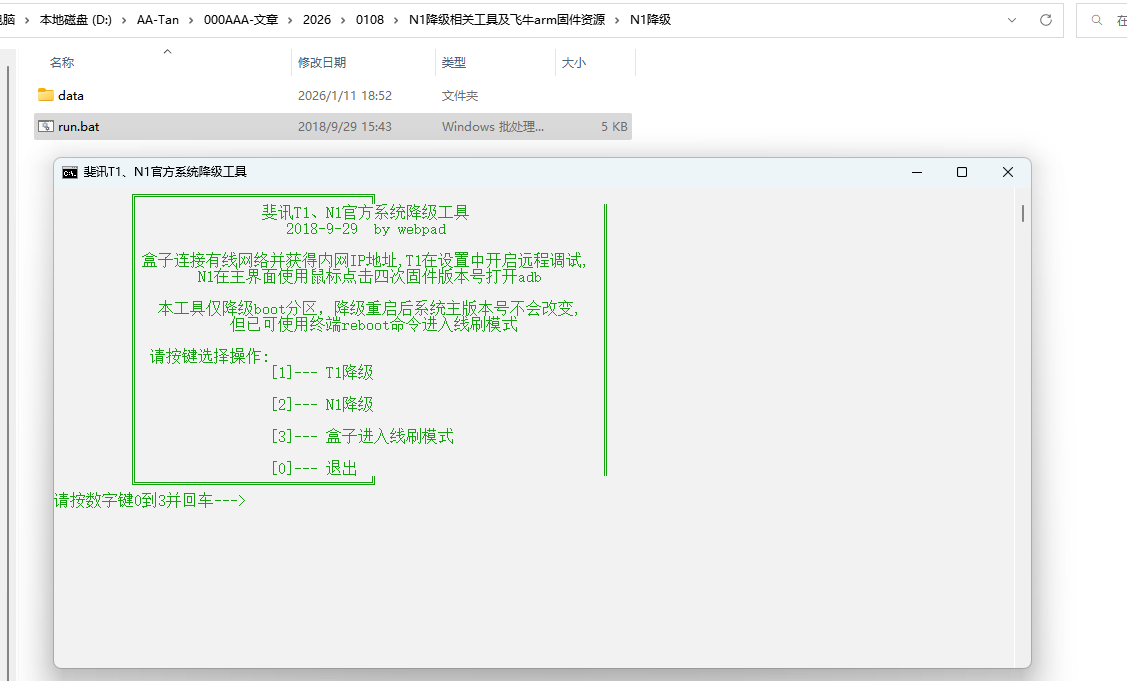
Task: Sort files by 类型 column header
Action: click(x=454, y=62)
